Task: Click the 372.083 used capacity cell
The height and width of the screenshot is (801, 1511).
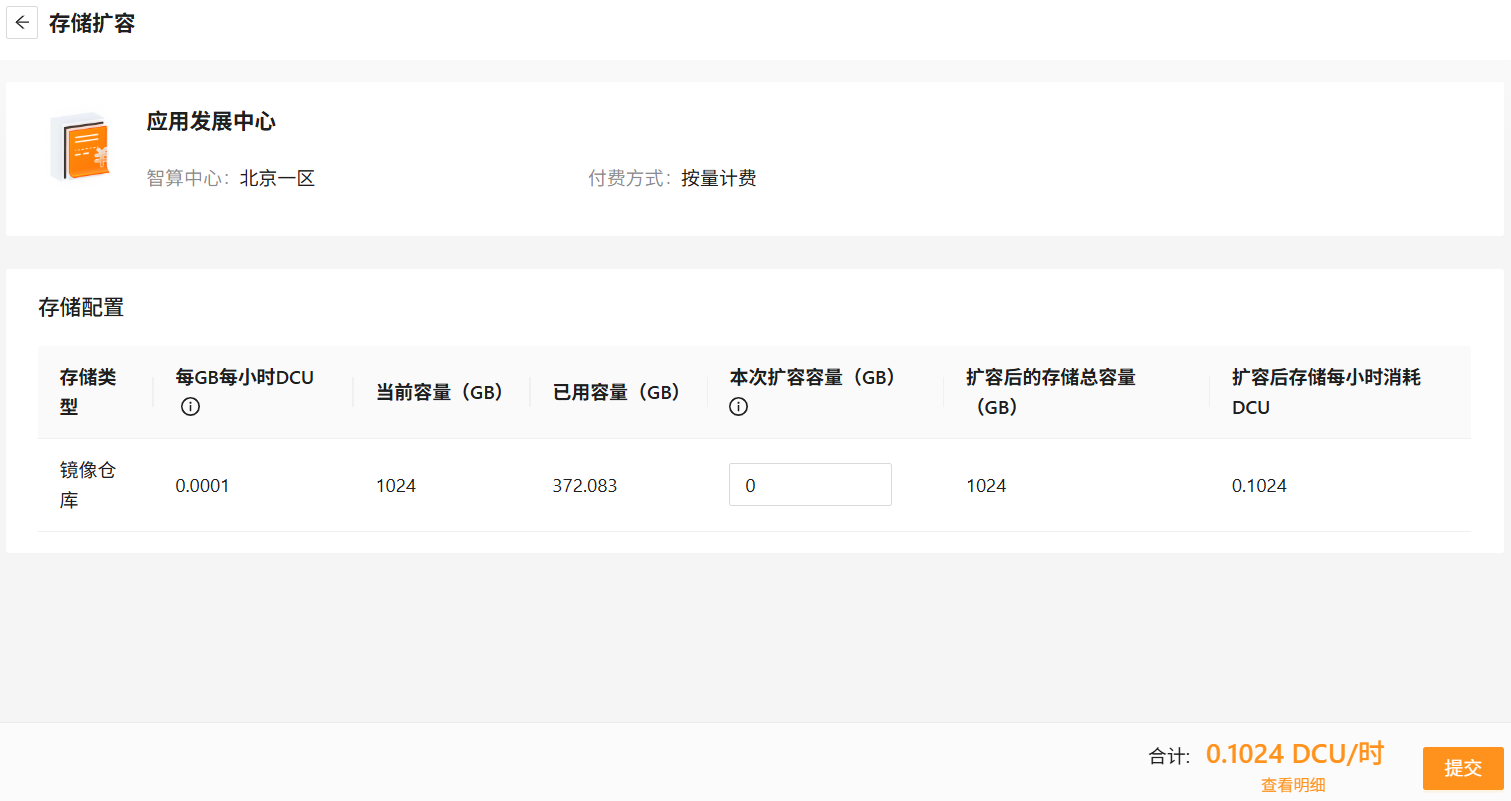Action: click(x=585, y=486)
